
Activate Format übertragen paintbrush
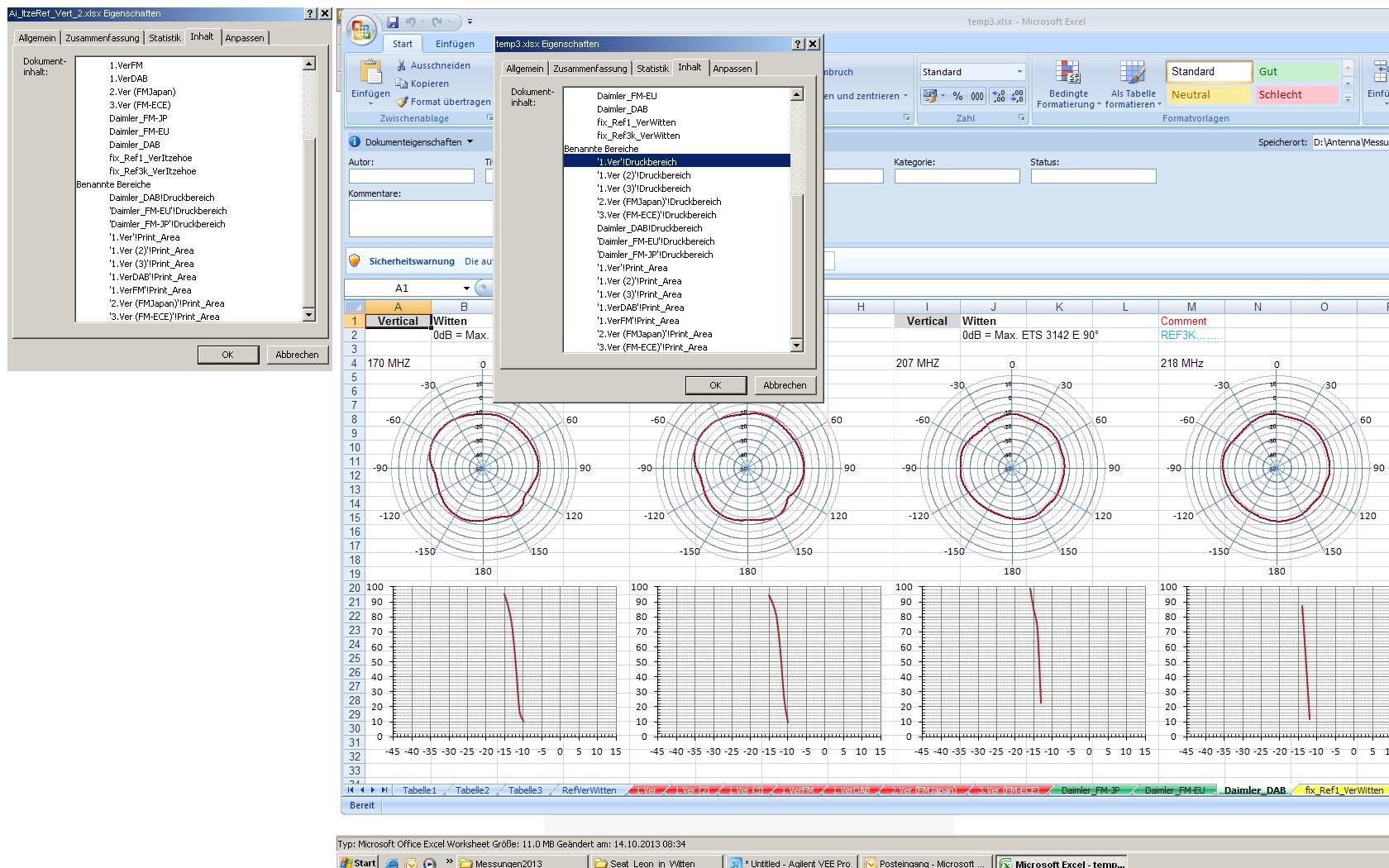tap(402, 102)
